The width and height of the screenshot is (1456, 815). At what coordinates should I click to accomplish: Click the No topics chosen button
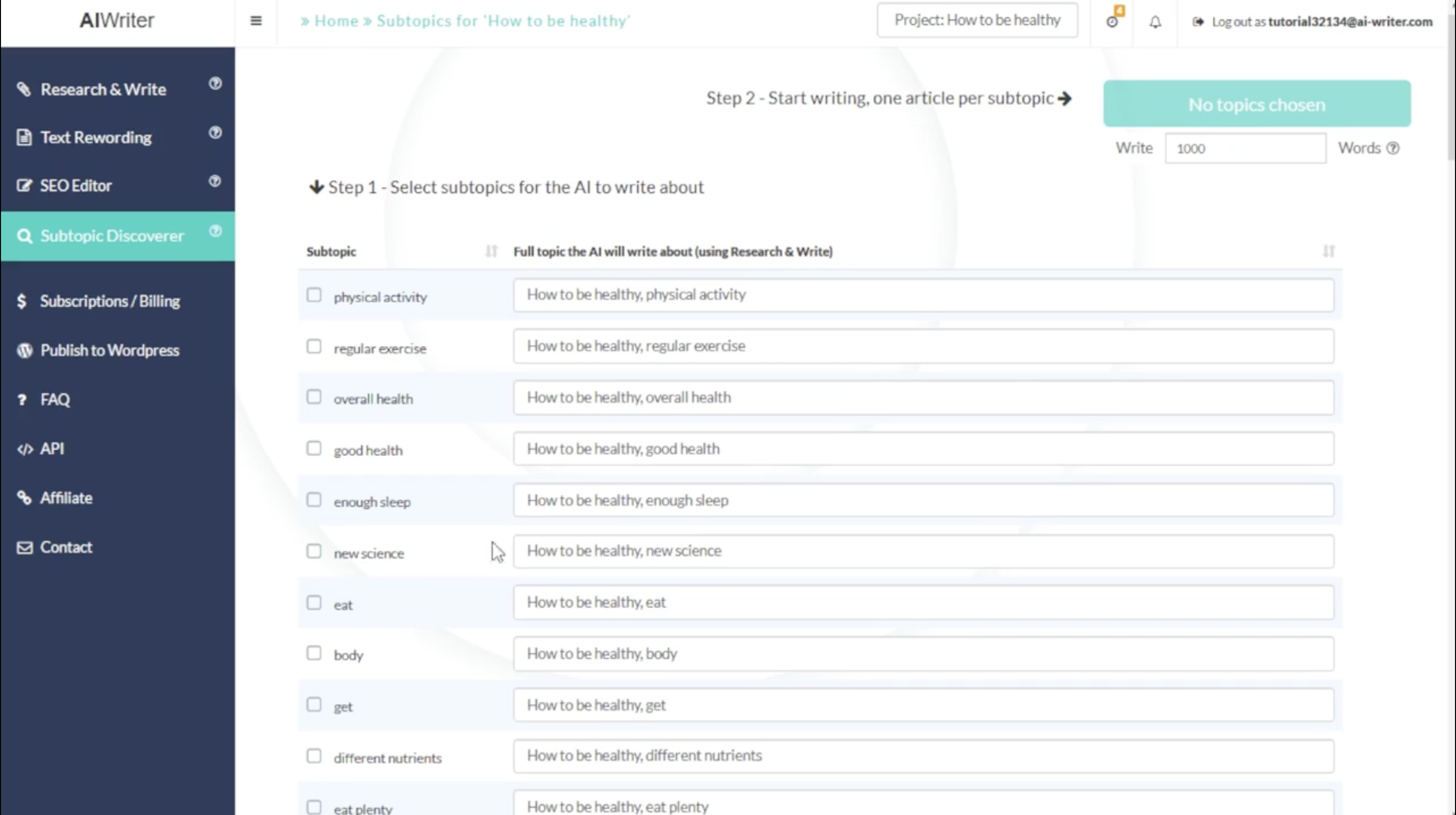(1257, 103)
